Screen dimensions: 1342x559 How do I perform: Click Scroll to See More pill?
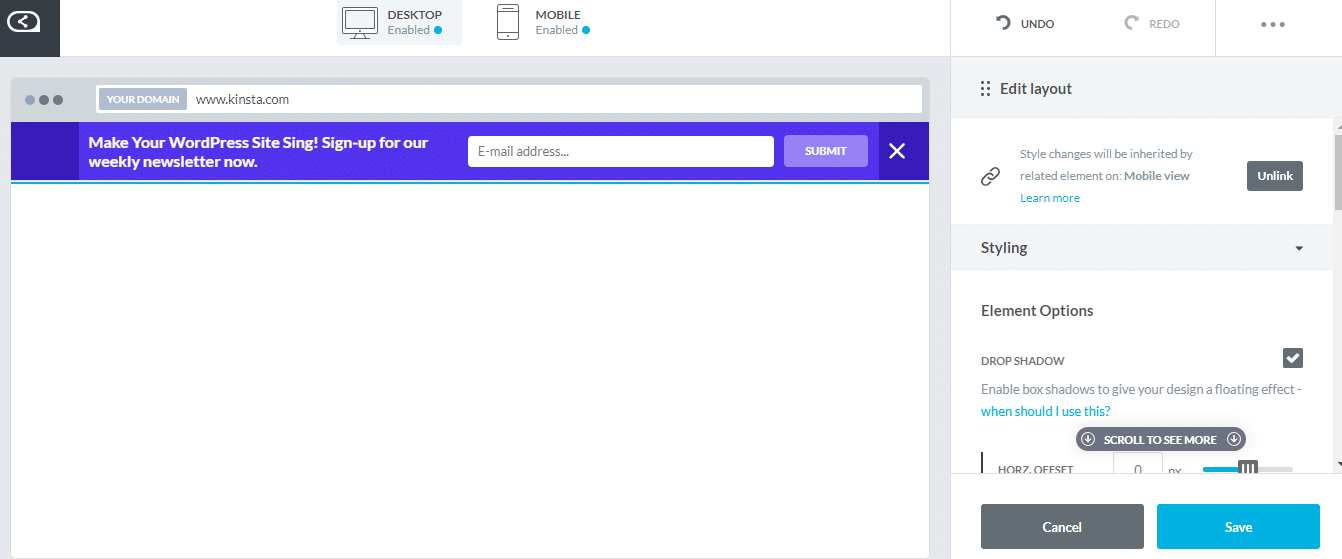(1160, 439)
